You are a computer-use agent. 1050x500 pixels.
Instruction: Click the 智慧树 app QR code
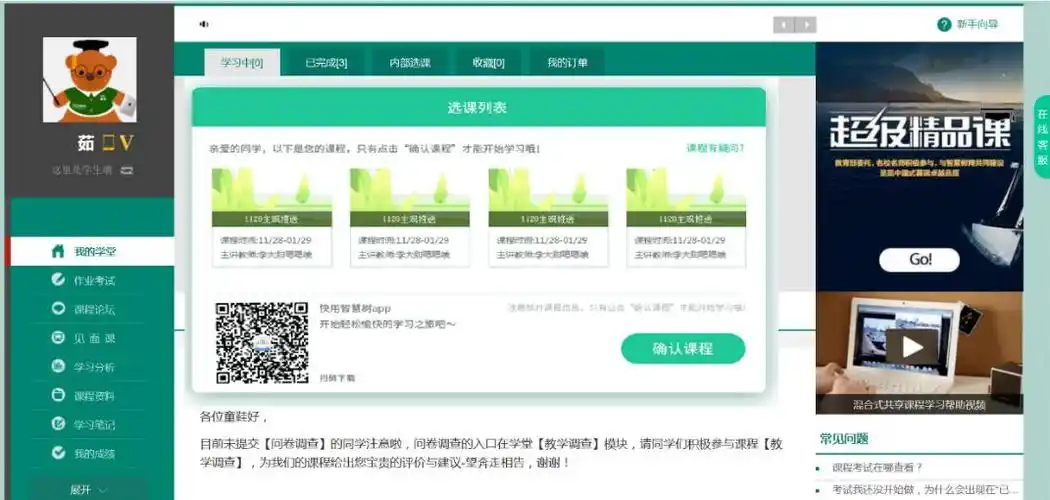tap(262, 343)
